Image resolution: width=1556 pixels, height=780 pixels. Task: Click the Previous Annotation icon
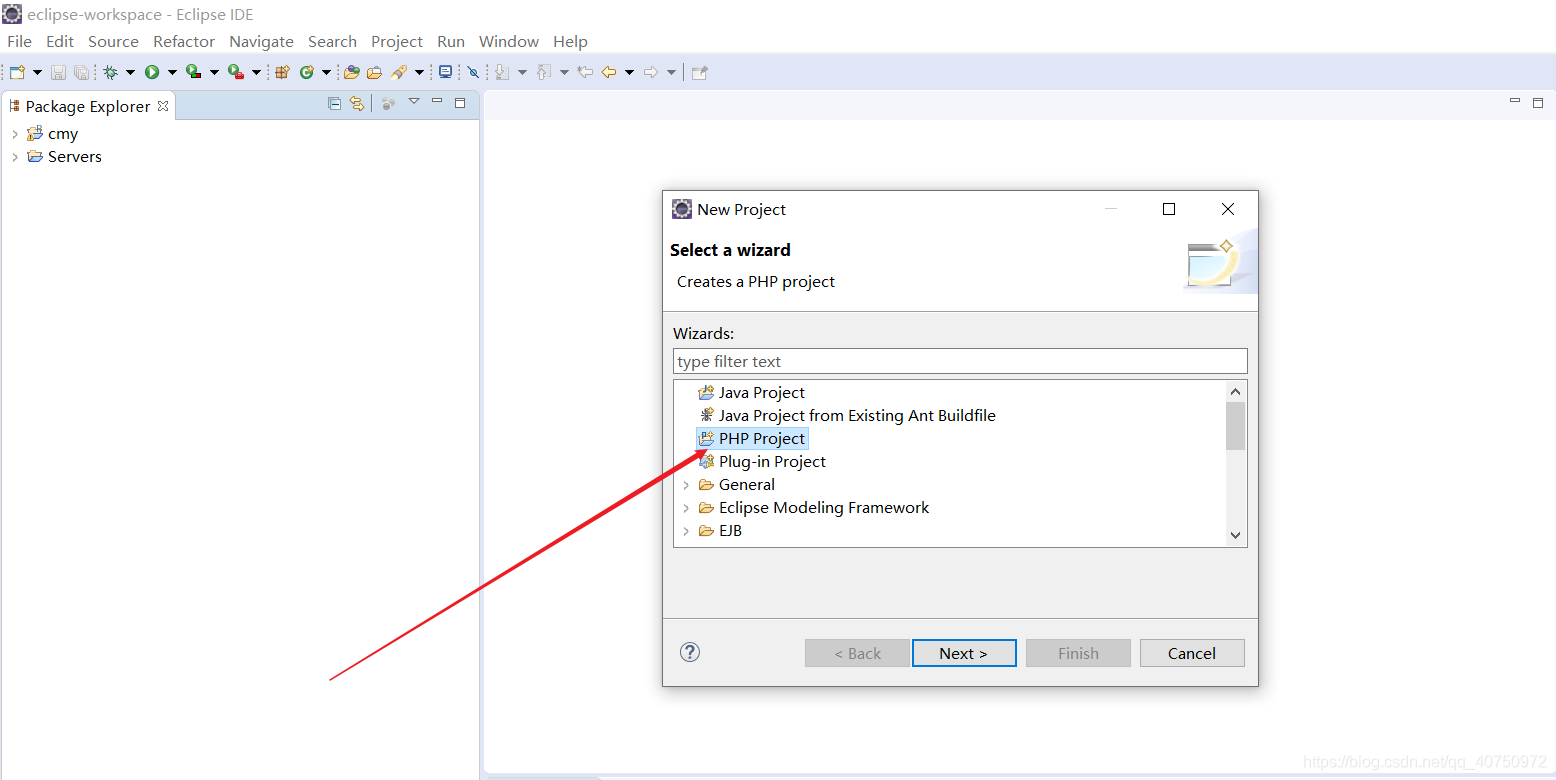[544, 72]
